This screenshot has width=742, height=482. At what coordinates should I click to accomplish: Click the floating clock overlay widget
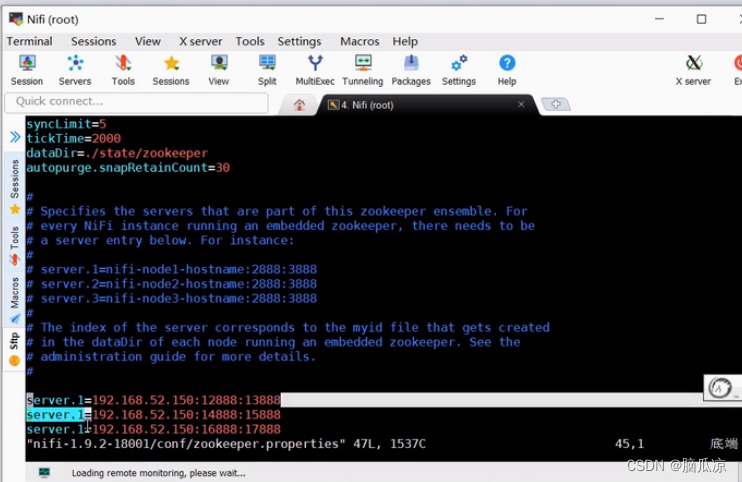click(720, 388)
